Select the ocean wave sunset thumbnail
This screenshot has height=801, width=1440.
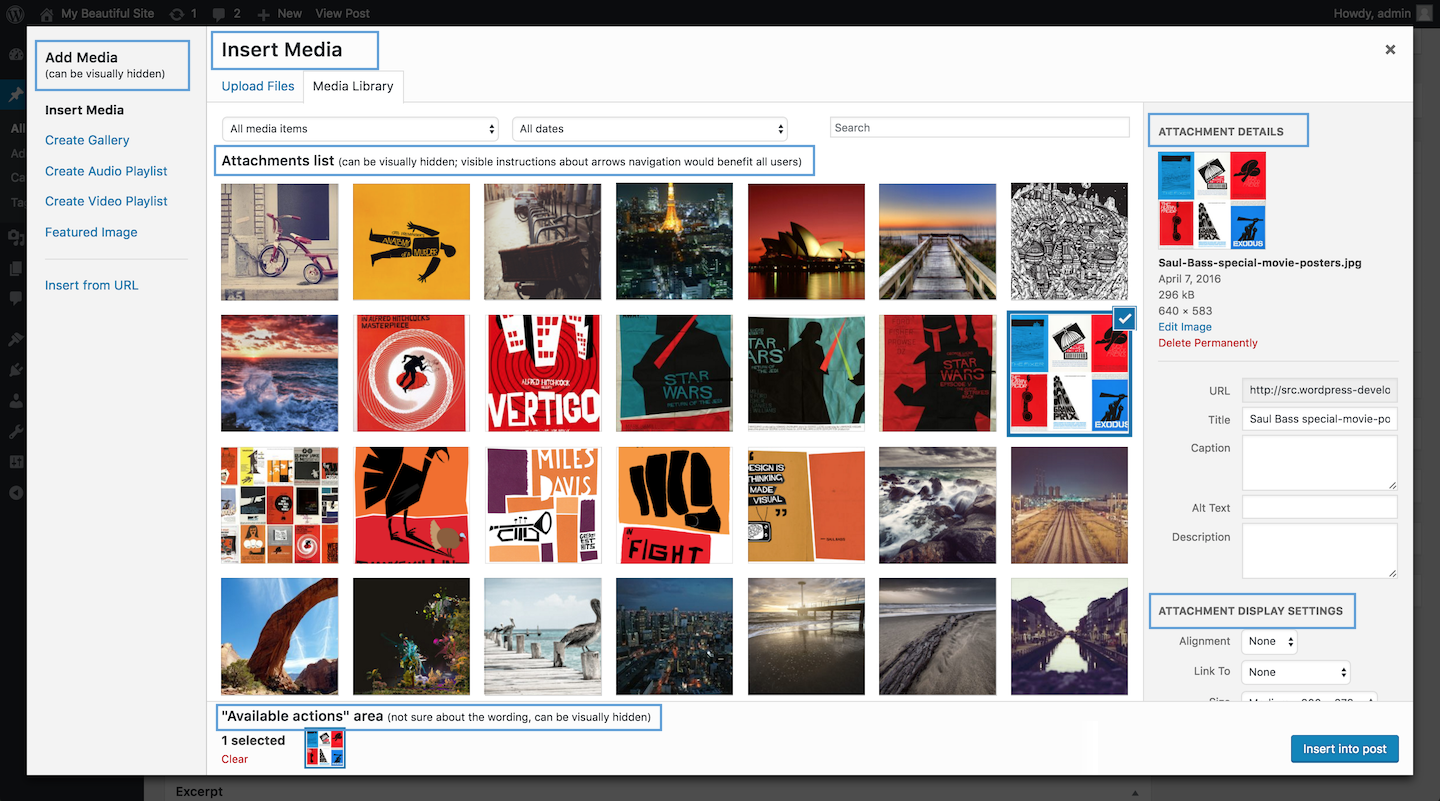coord(280,373)
